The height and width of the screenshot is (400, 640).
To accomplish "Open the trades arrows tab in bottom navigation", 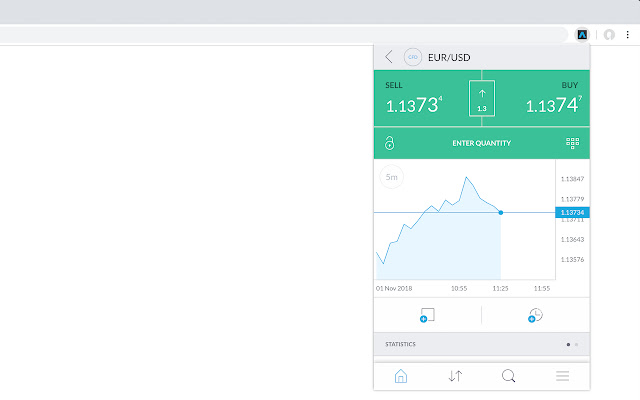I will (x=455, y=376).
